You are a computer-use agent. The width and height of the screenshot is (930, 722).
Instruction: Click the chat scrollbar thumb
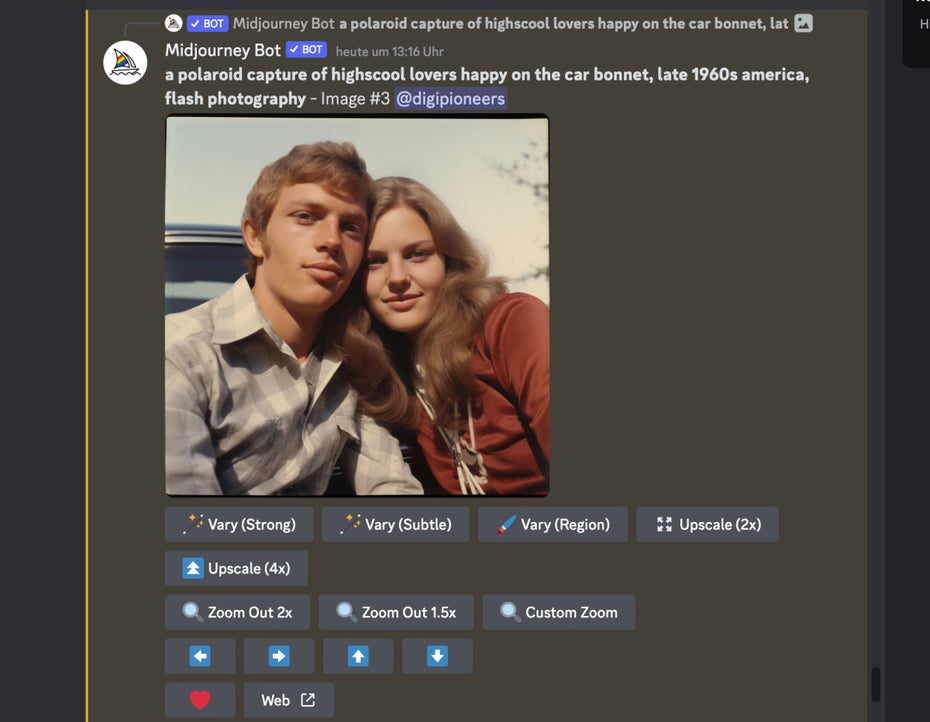pyautogui.click(x=876, y=685)
